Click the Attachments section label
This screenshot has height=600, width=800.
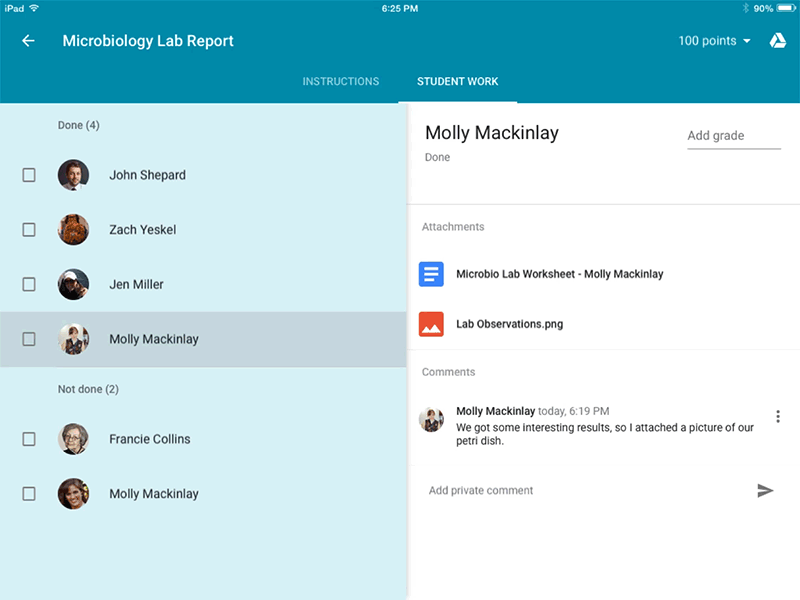pos(453,227)
